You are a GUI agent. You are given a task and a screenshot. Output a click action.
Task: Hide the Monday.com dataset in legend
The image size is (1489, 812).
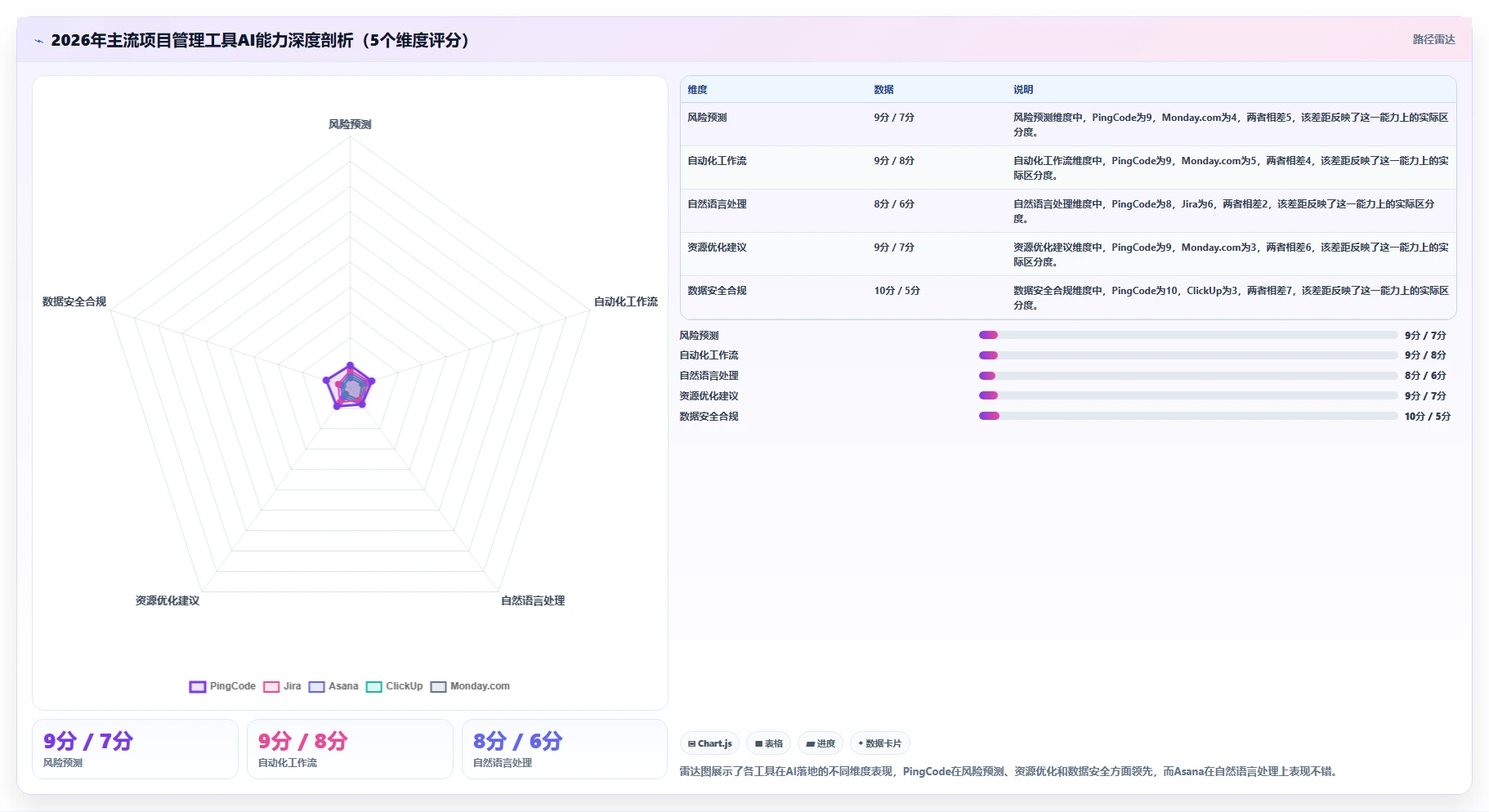point(438,686)
